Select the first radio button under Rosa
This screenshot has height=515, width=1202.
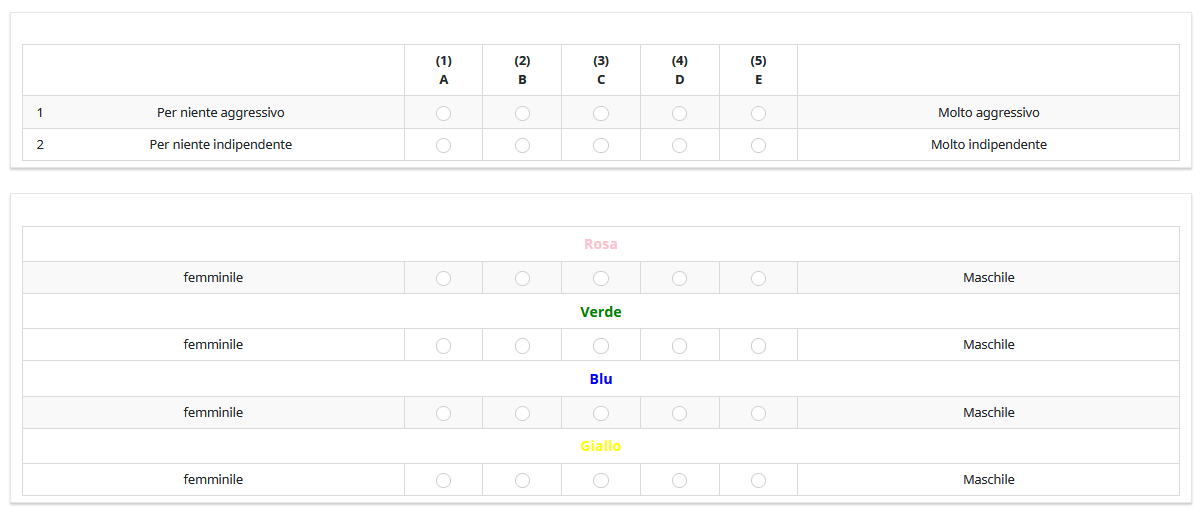444,278
